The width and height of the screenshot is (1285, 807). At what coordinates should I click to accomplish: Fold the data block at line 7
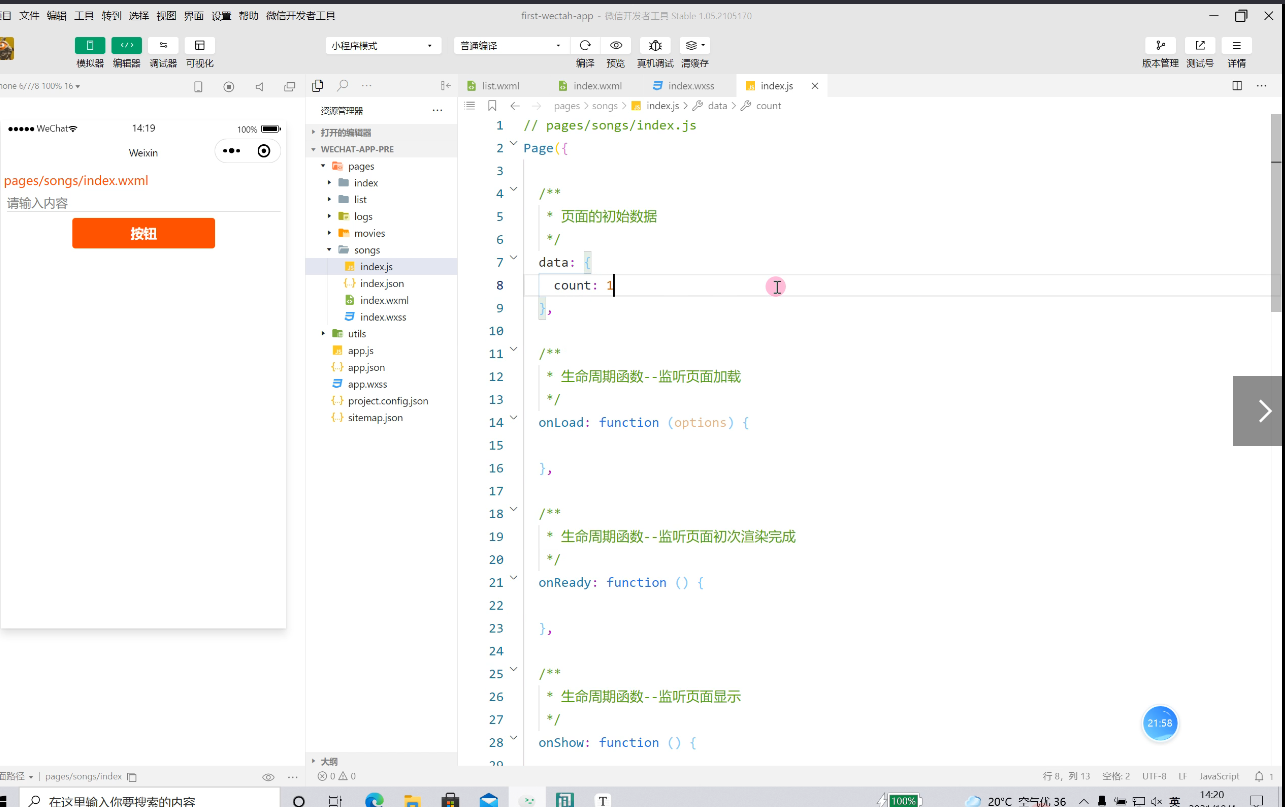pyautogui.click(x=514, y=258)
